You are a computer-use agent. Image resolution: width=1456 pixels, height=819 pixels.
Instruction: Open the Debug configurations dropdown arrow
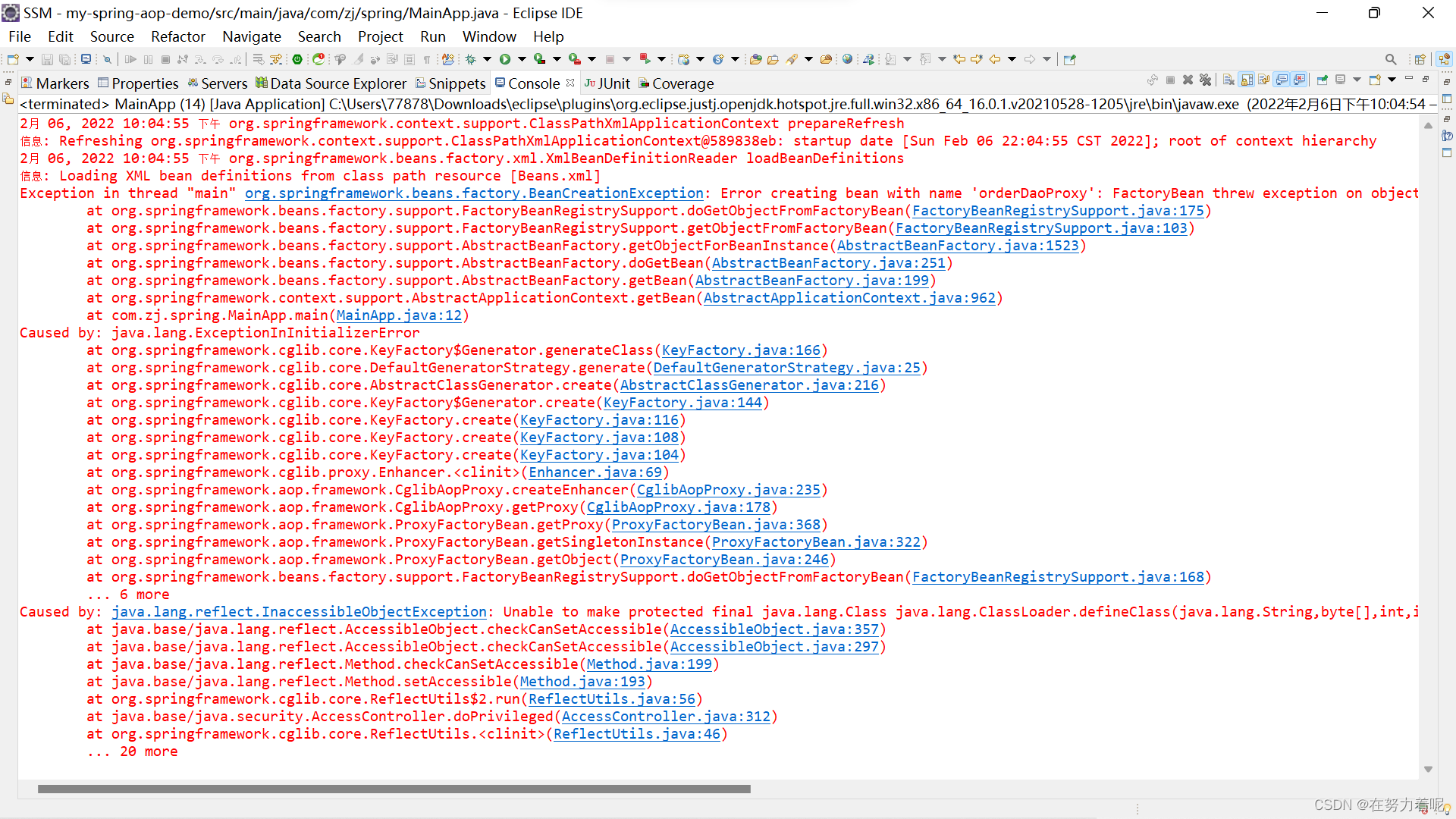487,59
